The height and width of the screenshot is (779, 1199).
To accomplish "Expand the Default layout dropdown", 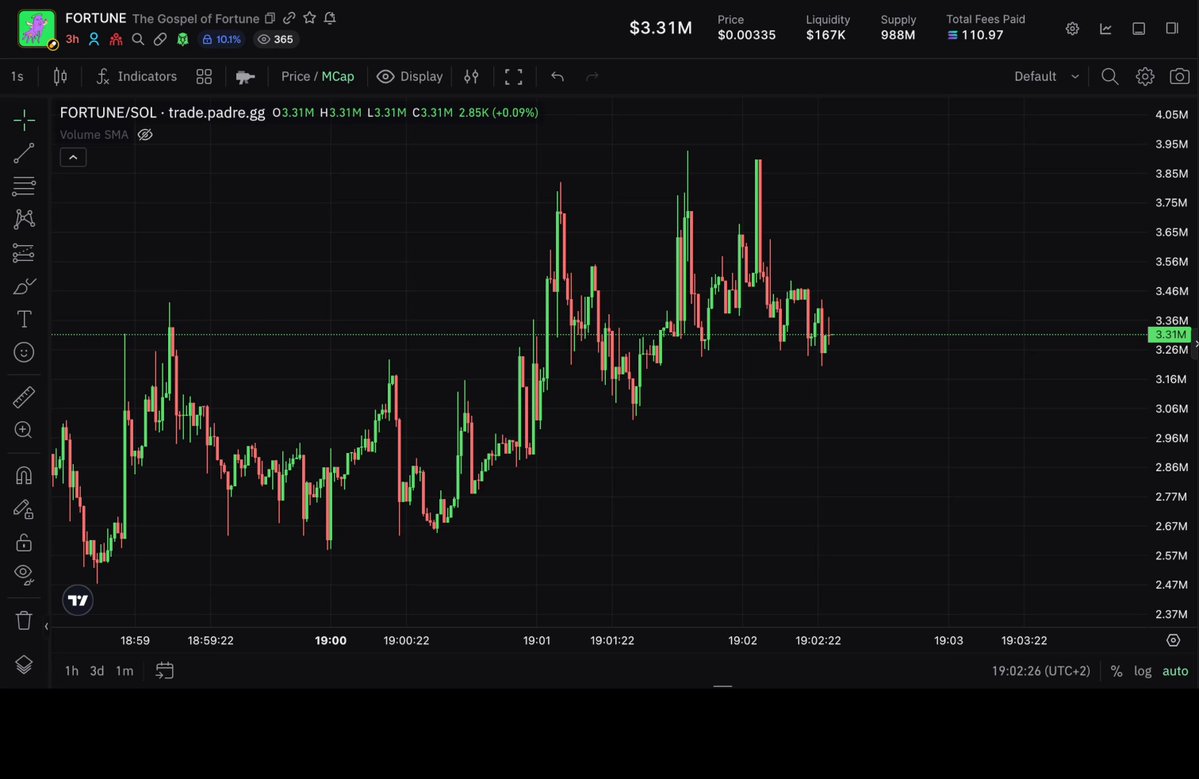I will (x=1046, y=76).
